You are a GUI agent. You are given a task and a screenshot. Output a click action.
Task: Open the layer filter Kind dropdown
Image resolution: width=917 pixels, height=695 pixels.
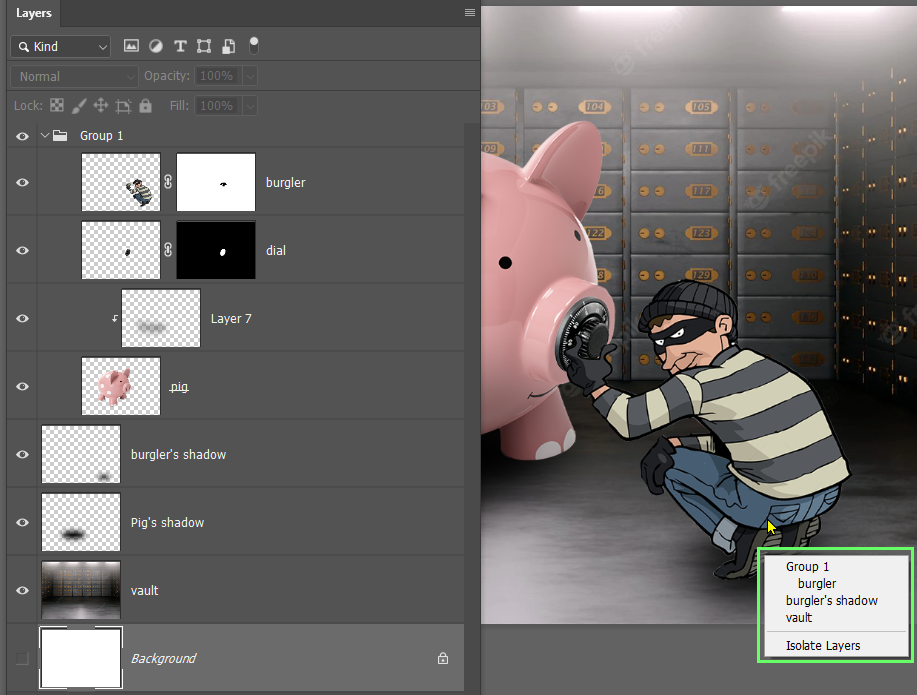click(60, 45)
